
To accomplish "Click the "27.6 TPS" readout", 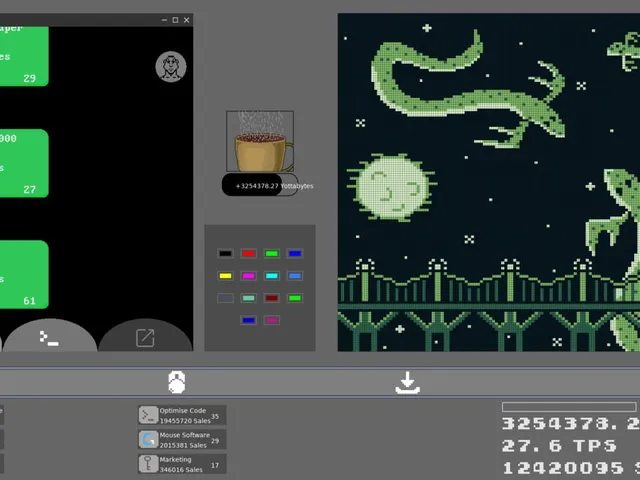I will tap(559, 446).
